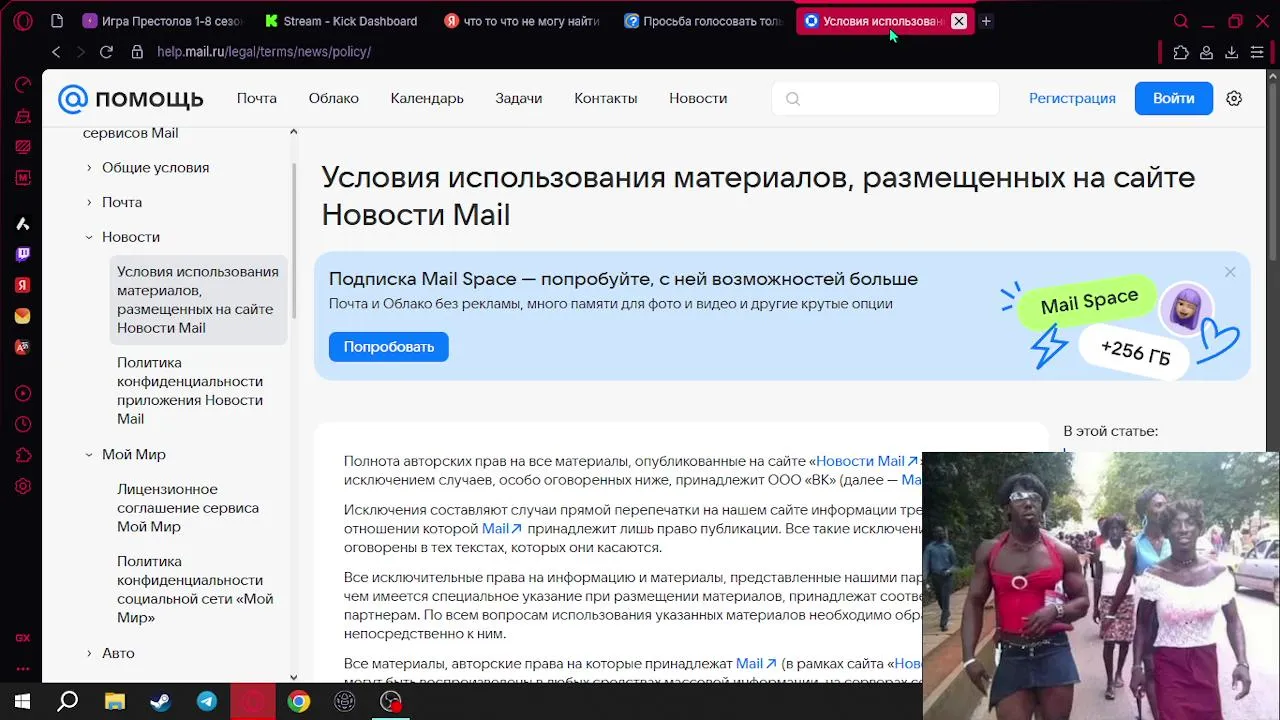1280x720 pixels.
Task: Click sidebar scrollbar up arrow
Action: coord(293,132)
